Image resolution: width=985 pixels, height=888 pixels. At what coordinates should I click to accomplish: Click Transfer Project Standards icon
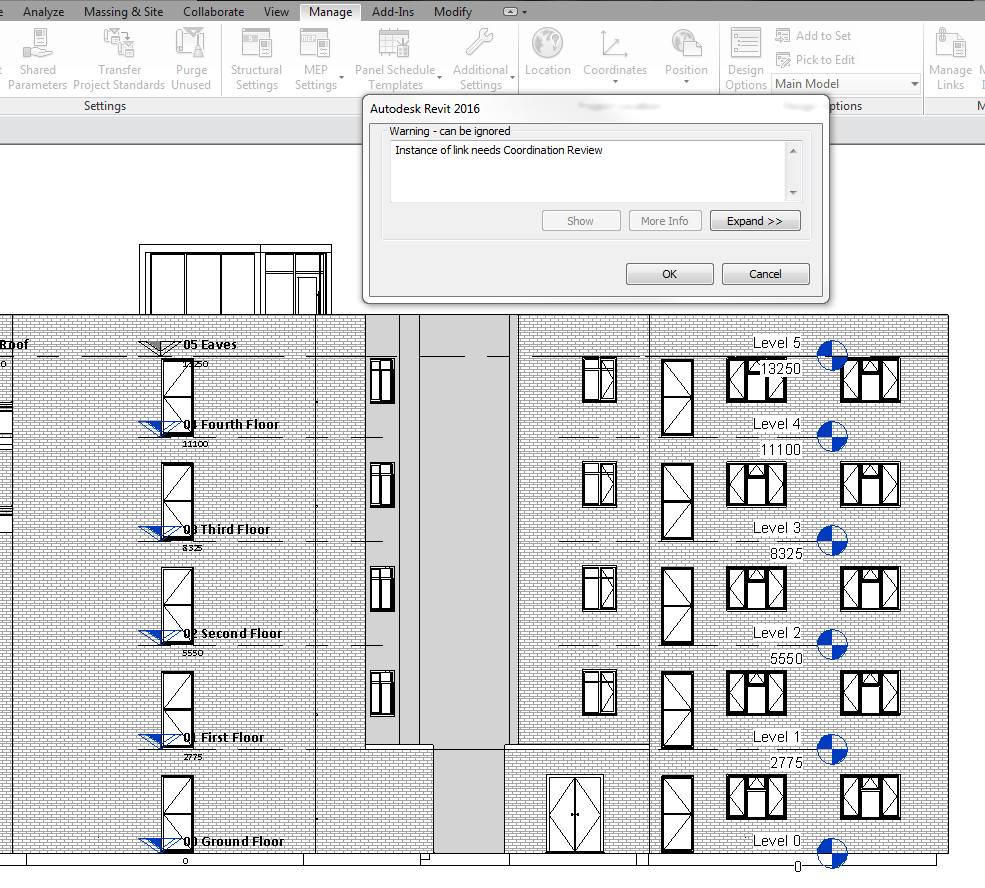coord(119,44)
